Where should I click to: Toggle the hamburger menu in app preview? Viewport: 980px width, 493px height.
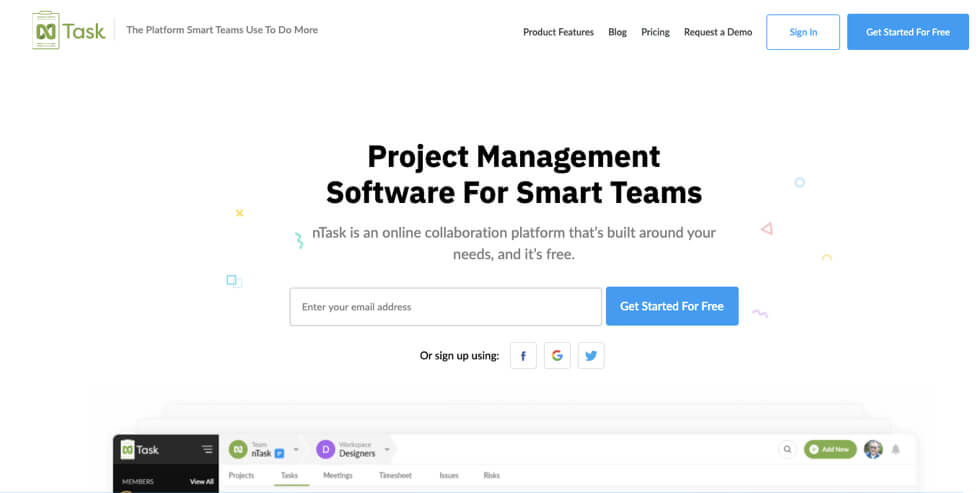pyautogui.click(x=207, y=449)
